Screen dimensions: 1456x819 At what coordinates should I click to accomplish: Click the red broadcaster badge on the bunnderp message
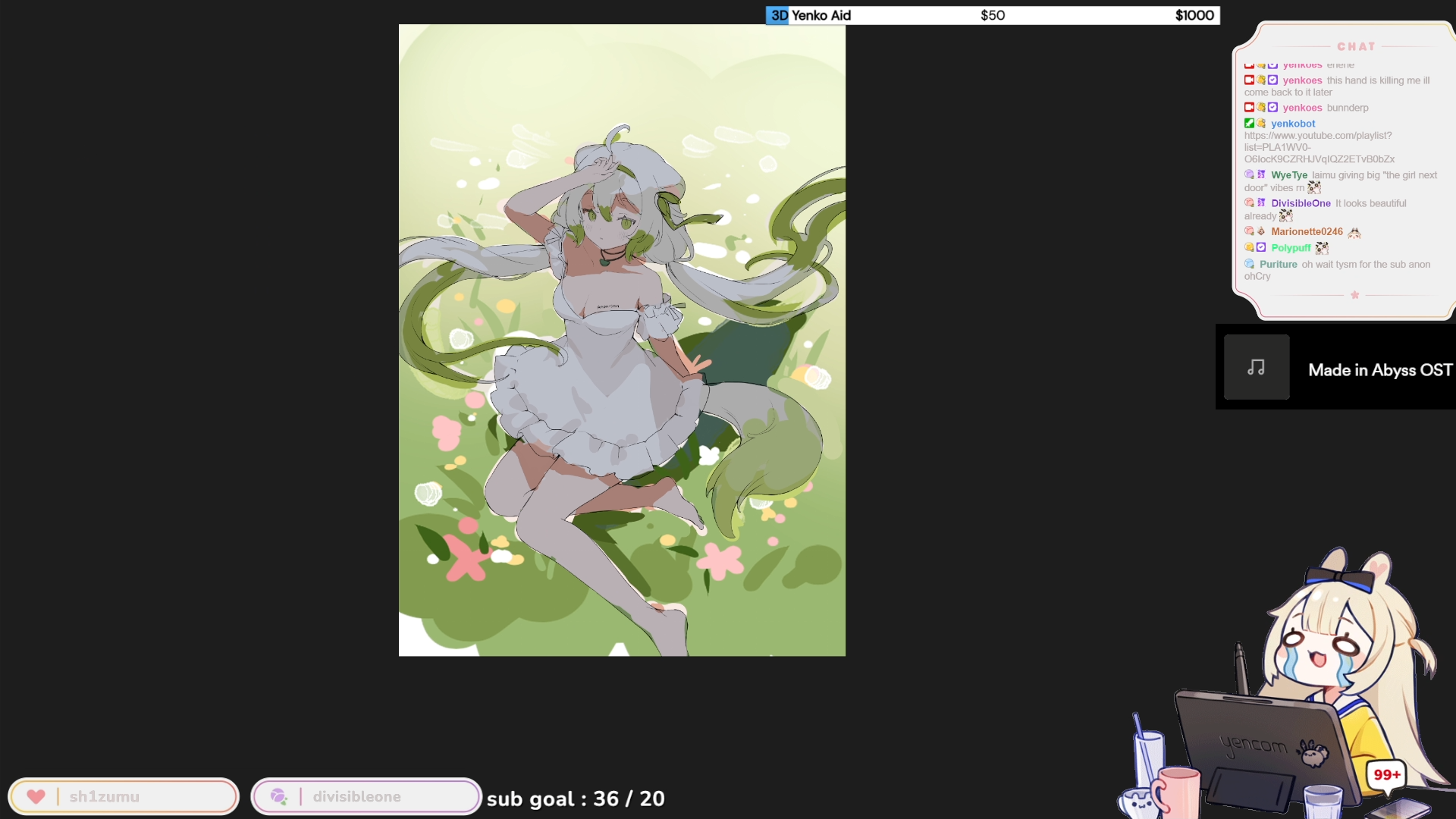1249,107
